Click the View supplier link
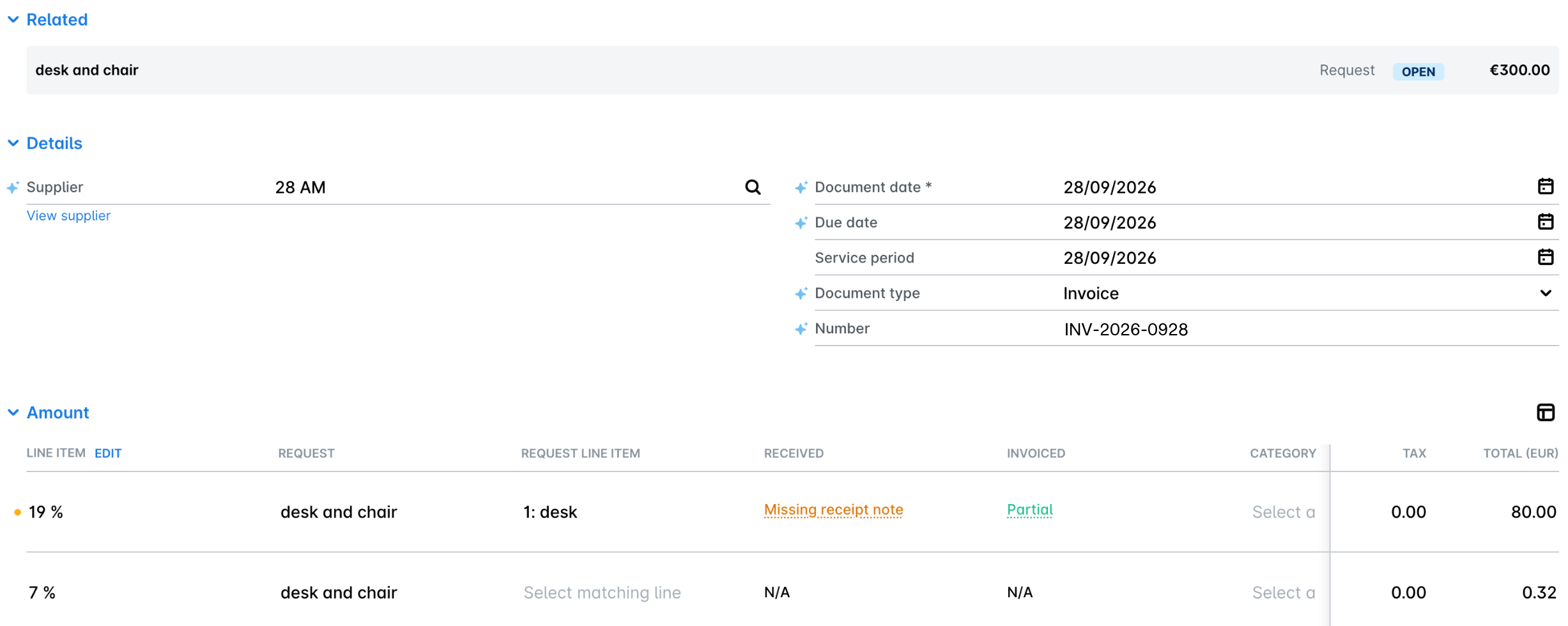Viewport: 1568px width, 626px height. pyautogui.click(x=68, y=216)
